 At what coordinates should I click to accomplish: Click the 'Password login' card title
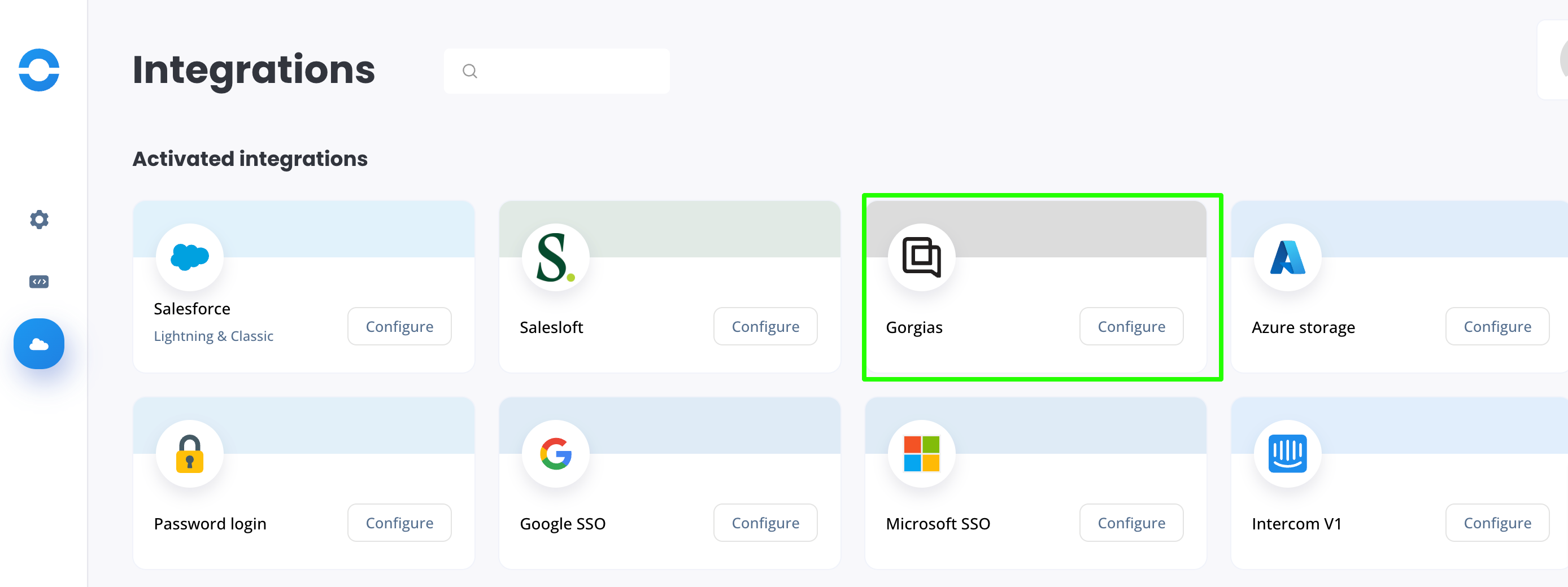[x=210, y=524]
